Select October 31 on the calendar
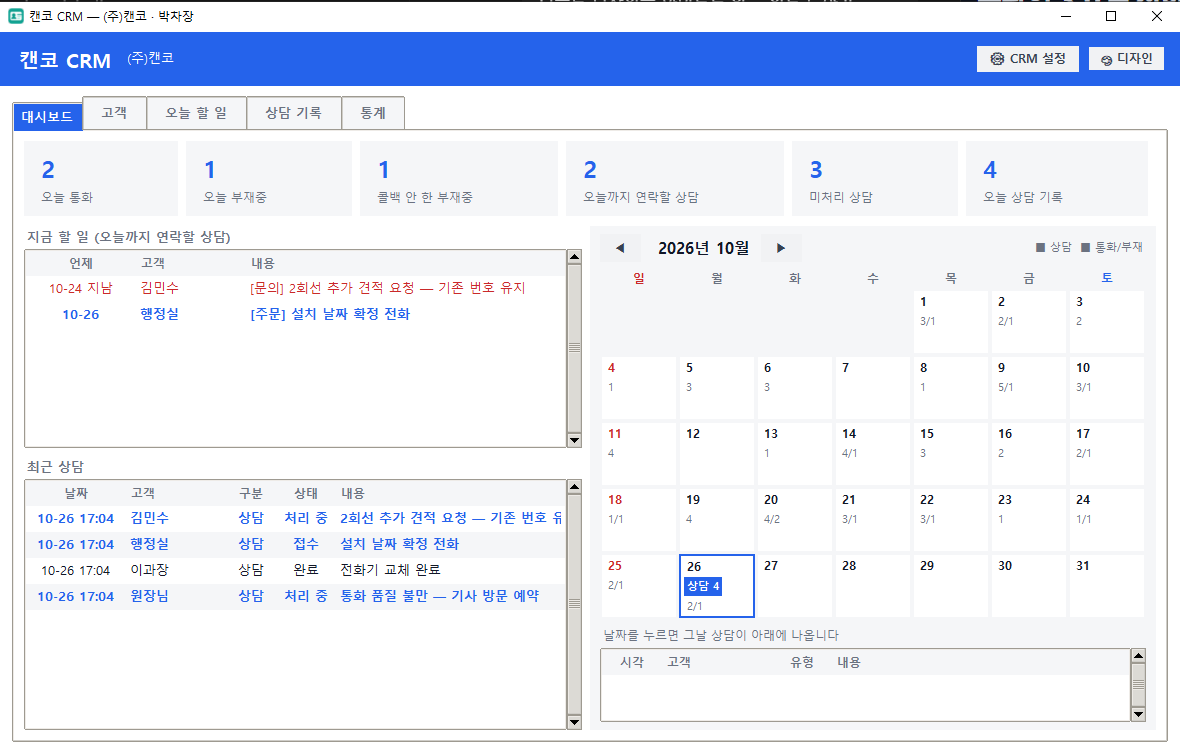 1107,586
